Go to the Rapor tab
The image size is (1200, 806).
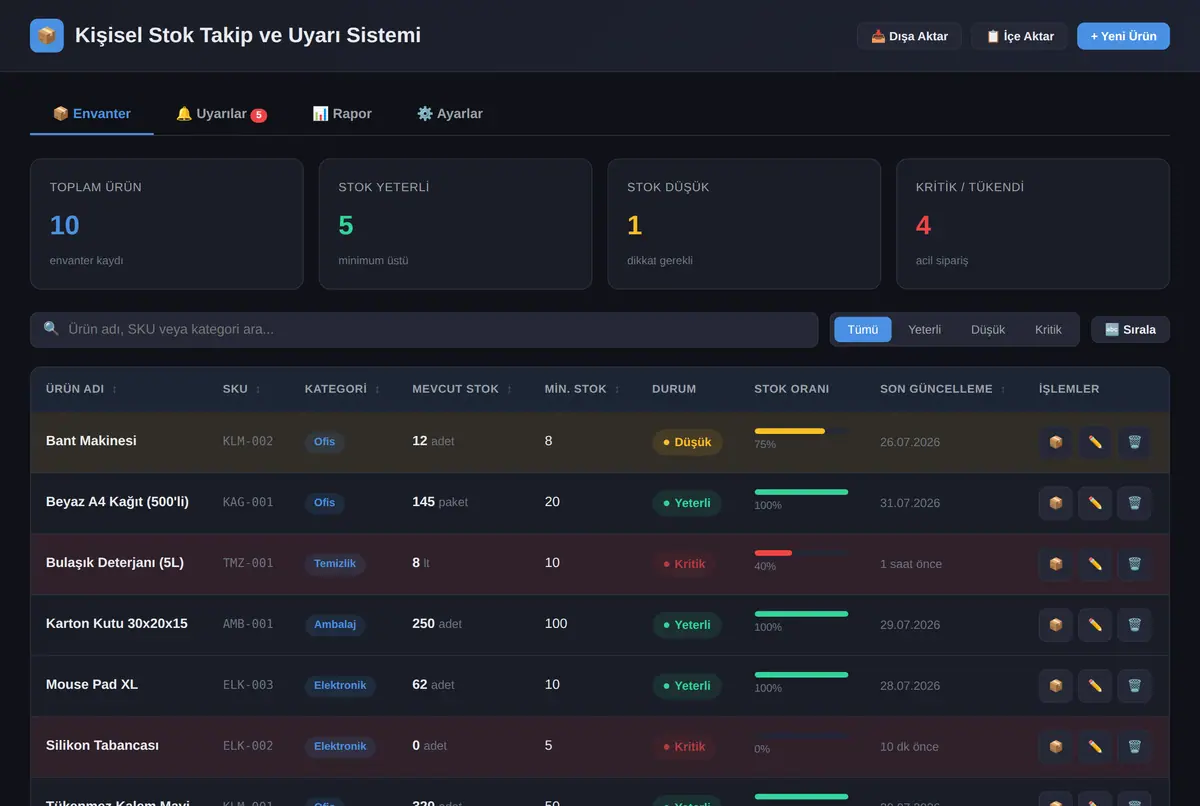tap(342, 114)
